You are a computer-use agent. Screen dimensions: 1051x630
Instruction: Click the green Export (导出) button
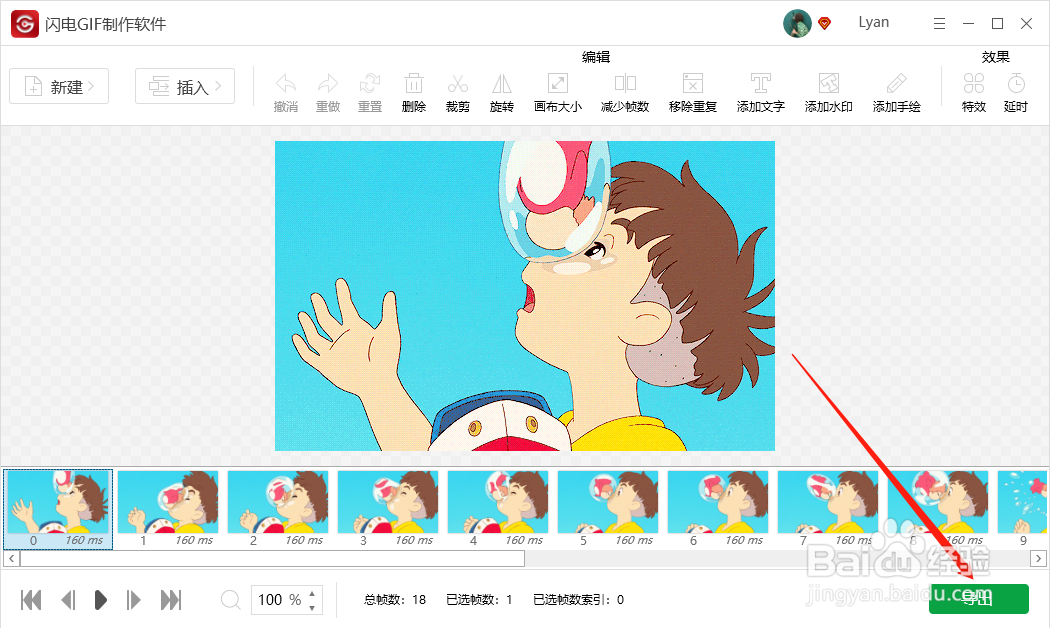[979, 598]
